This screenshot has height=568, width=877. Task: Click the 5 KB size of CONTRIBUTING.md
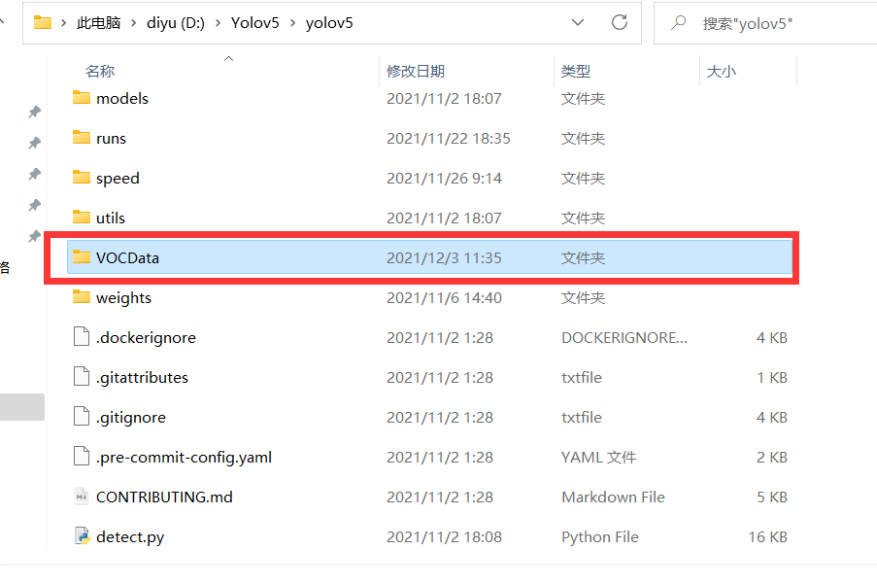click(x=772, y=497)
